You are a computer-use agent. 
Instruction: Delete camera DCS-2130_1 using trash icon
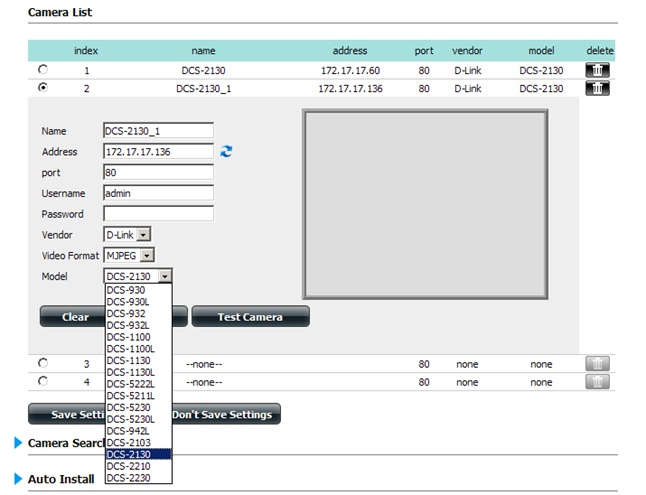597,88
